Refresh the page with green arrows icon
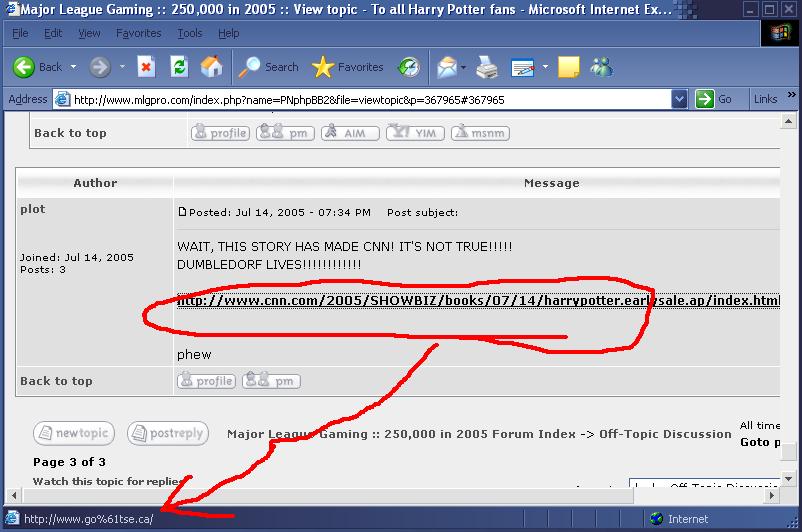Image resolution: width=802 pixels, height=532 pixels. click(179, 67)
